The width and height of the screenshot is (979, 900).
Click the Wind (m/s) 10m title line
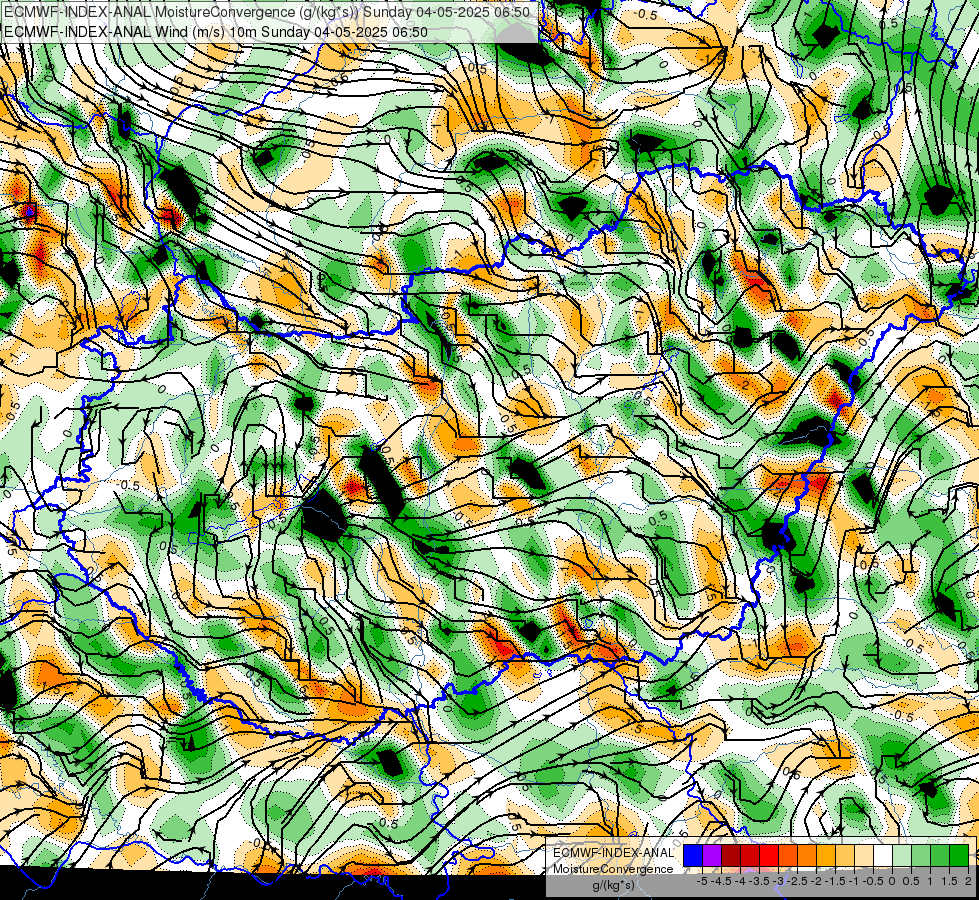pos(216,31)
